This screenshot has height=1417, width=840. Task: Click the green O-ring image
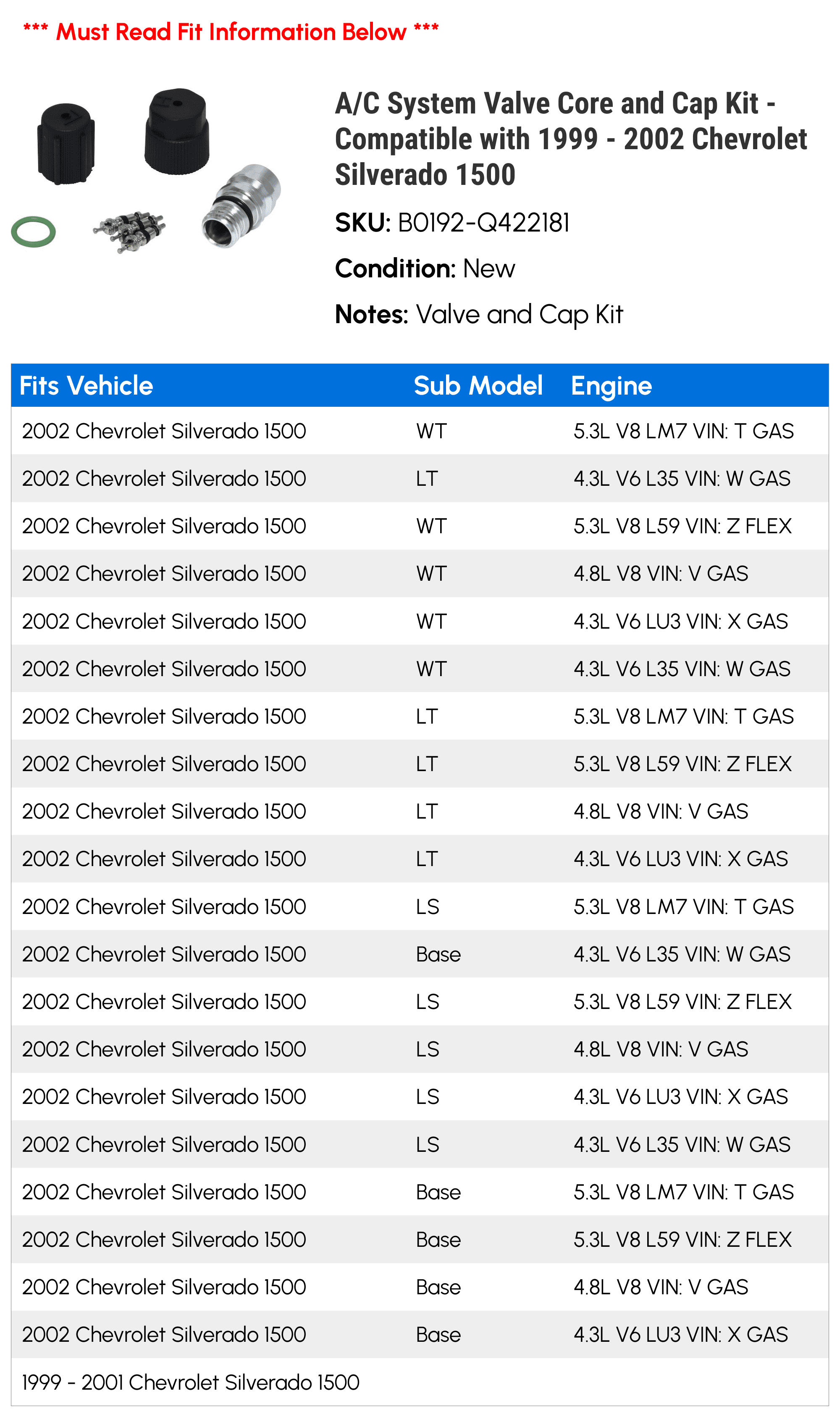click(34, 232)
